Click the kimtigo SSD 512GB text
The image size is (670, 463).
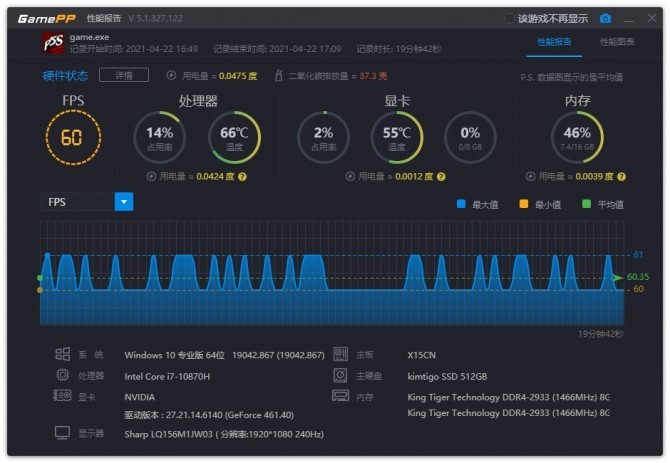[x=447, y=376]
